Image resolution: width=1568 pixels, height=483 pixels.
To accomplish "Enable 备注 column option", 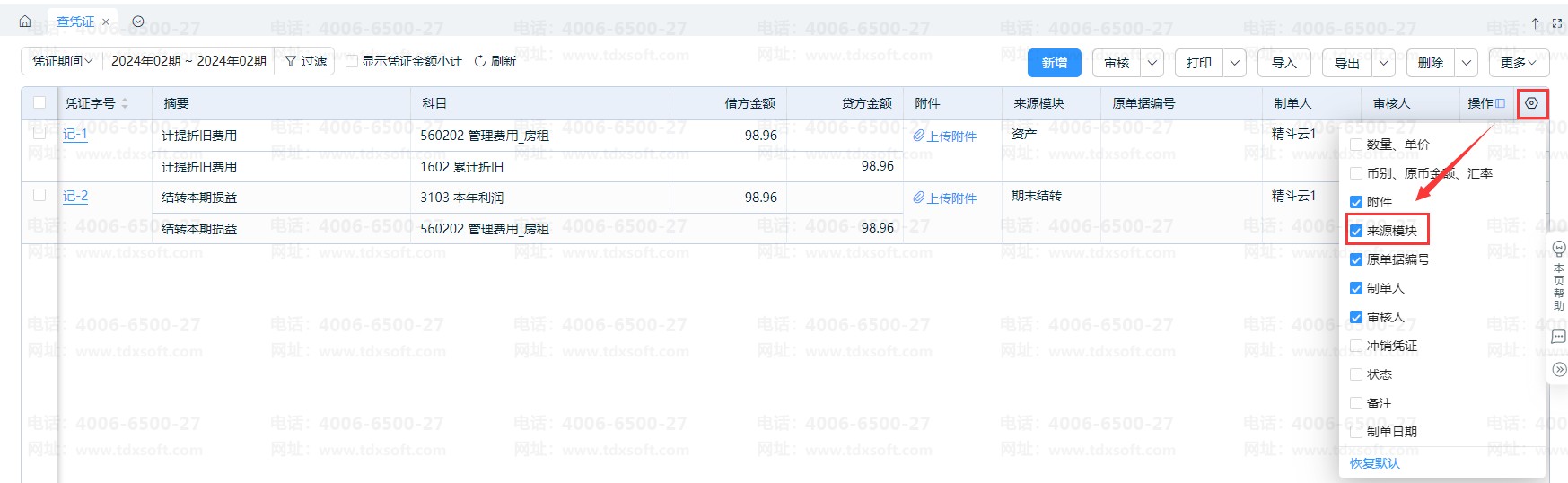I will coord(1356,403).
